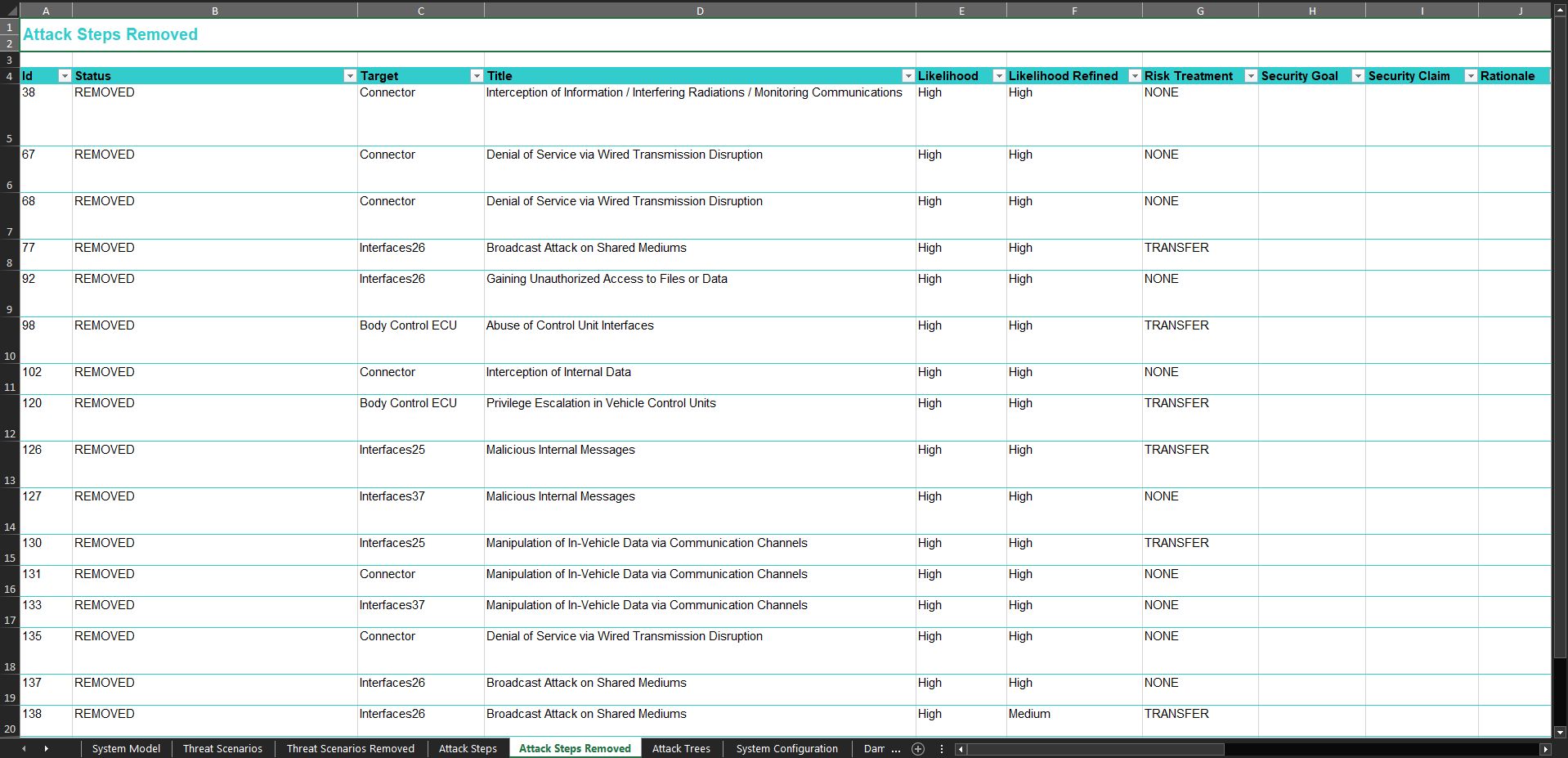Screen dimensions: 1568x758
Task: Select column D header
Action: [x=700, y=11]
